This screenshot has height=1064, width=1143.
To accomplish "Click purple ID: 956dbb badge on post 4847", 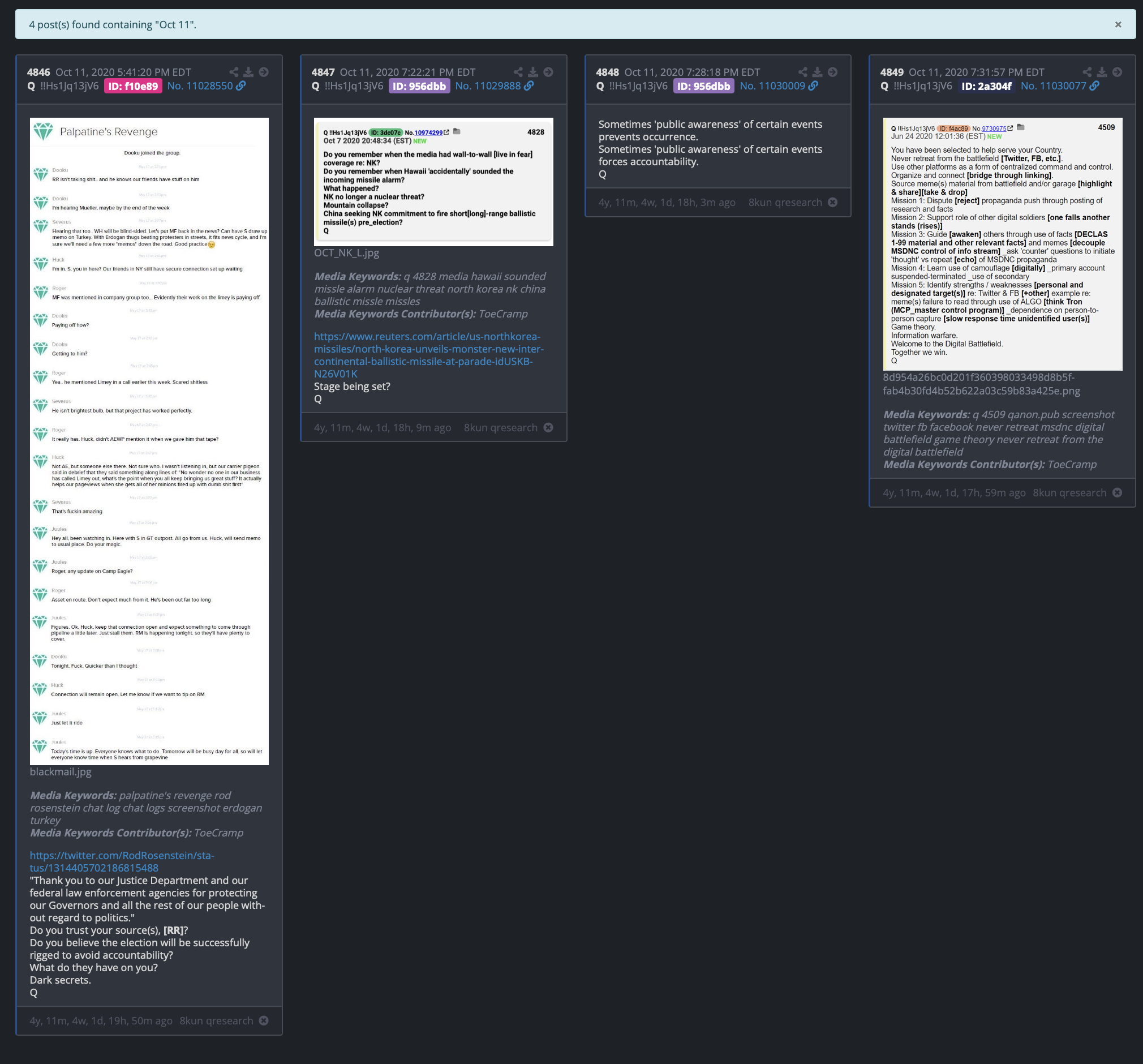I will click(x=419, y=86).
